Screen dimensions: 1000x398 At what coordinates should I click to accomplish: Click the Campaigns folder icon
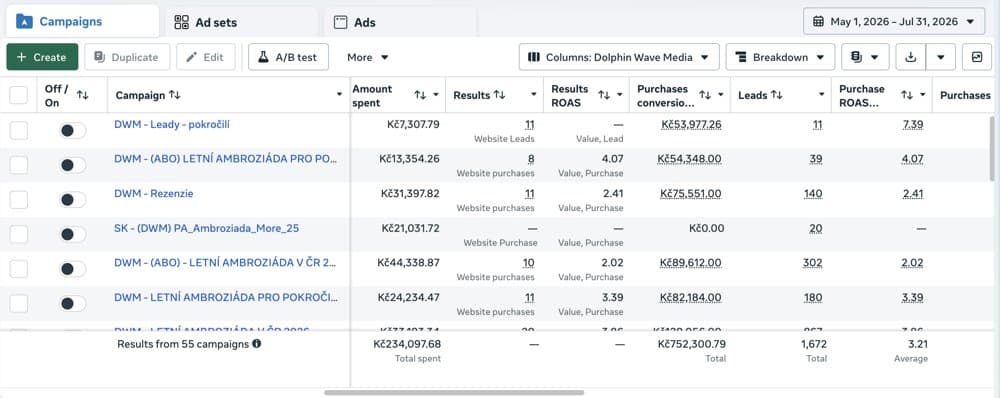click(x=24, y=21)
